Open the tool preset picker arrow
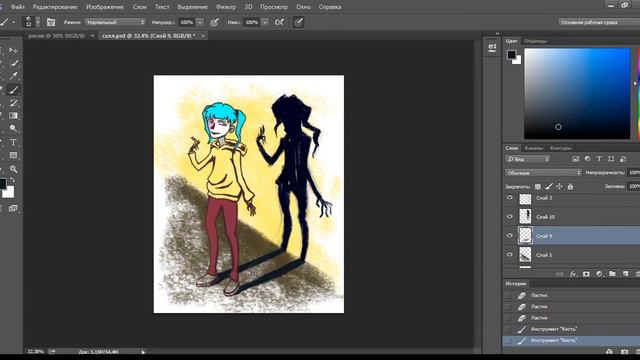This screenshot has height=360, width=640. tap(13, 22)
